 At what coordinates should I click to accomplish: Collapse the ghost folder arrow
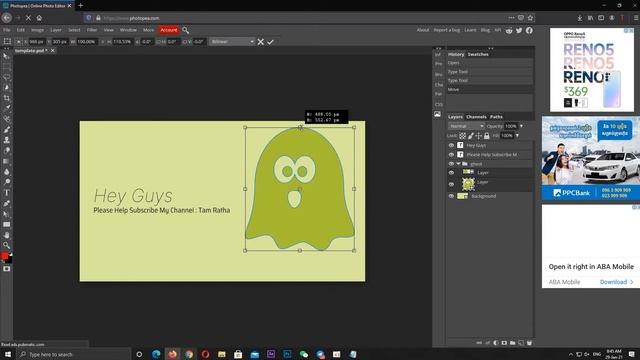click(458, 164)
